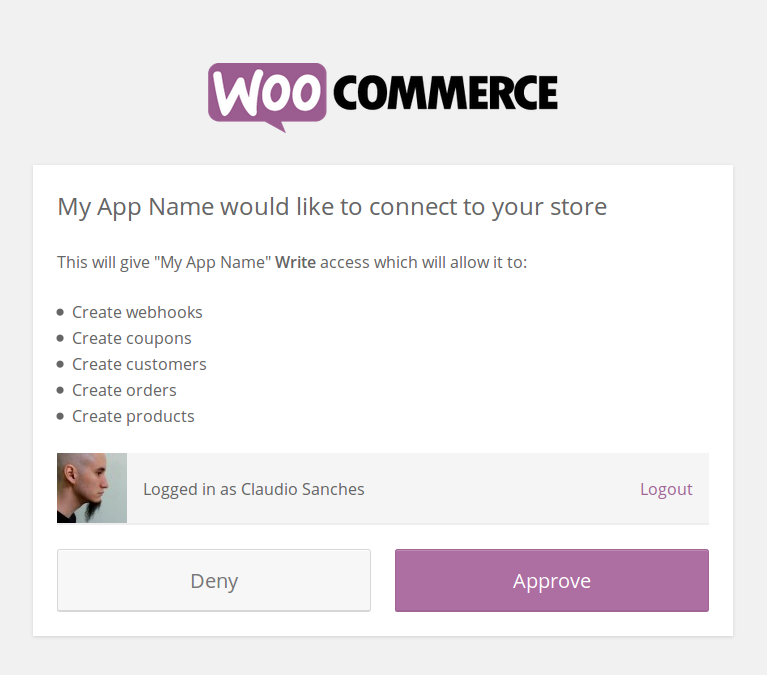Click the Logout link
Viewport: 767px width, 675px height.
(666, 489)
